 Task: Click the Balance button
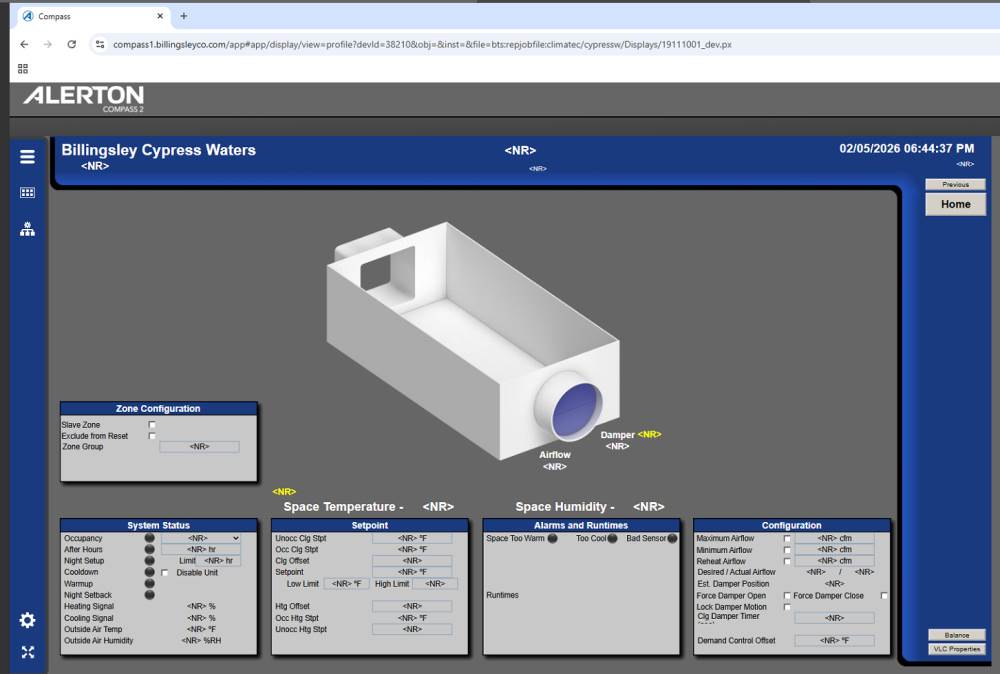955,635
